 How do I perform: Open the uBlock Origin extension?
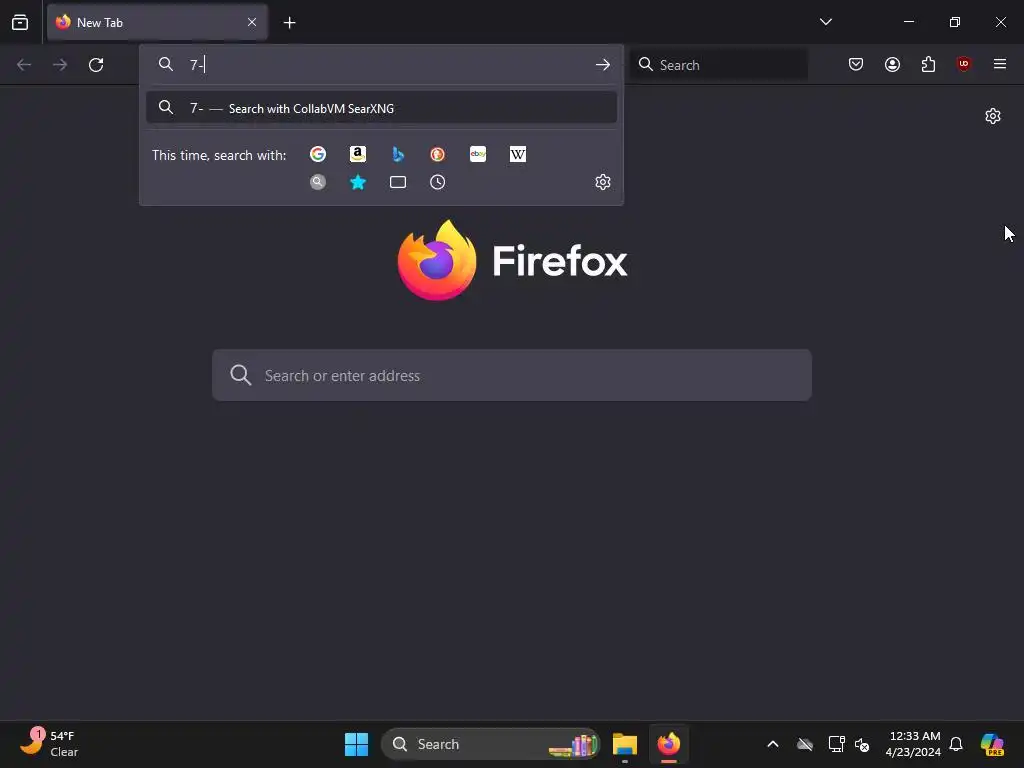(964, 64)
